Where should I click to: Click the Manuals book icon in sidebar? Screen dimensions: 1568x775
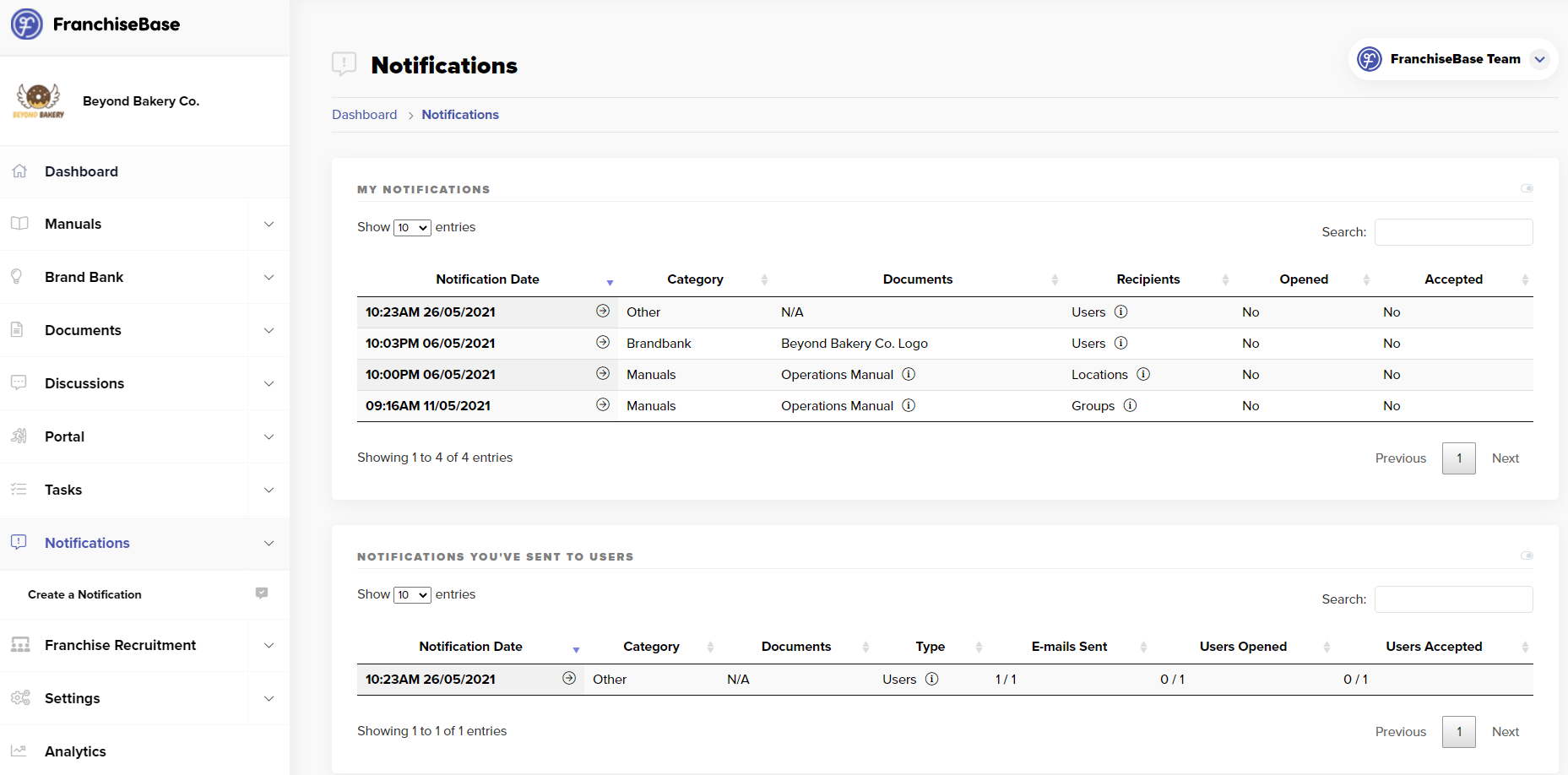[x=19, y=224]
